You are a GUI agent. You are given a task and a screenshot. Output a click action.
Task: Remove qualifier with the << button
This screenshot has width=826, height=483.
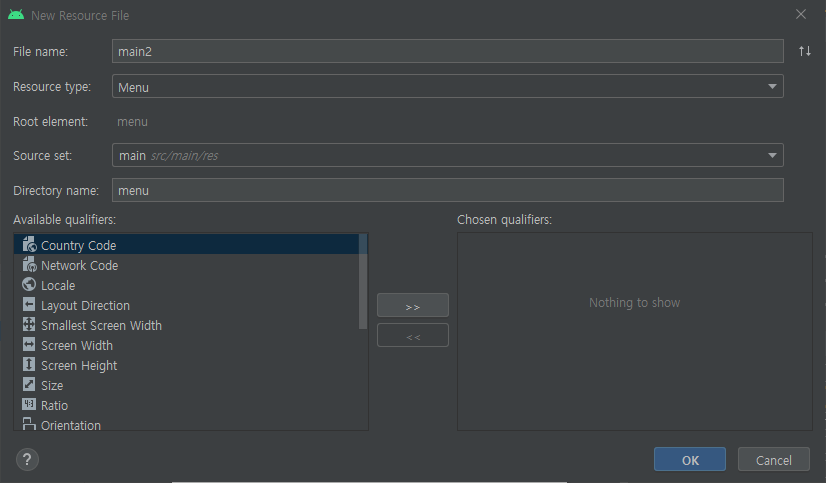[413, 336]
